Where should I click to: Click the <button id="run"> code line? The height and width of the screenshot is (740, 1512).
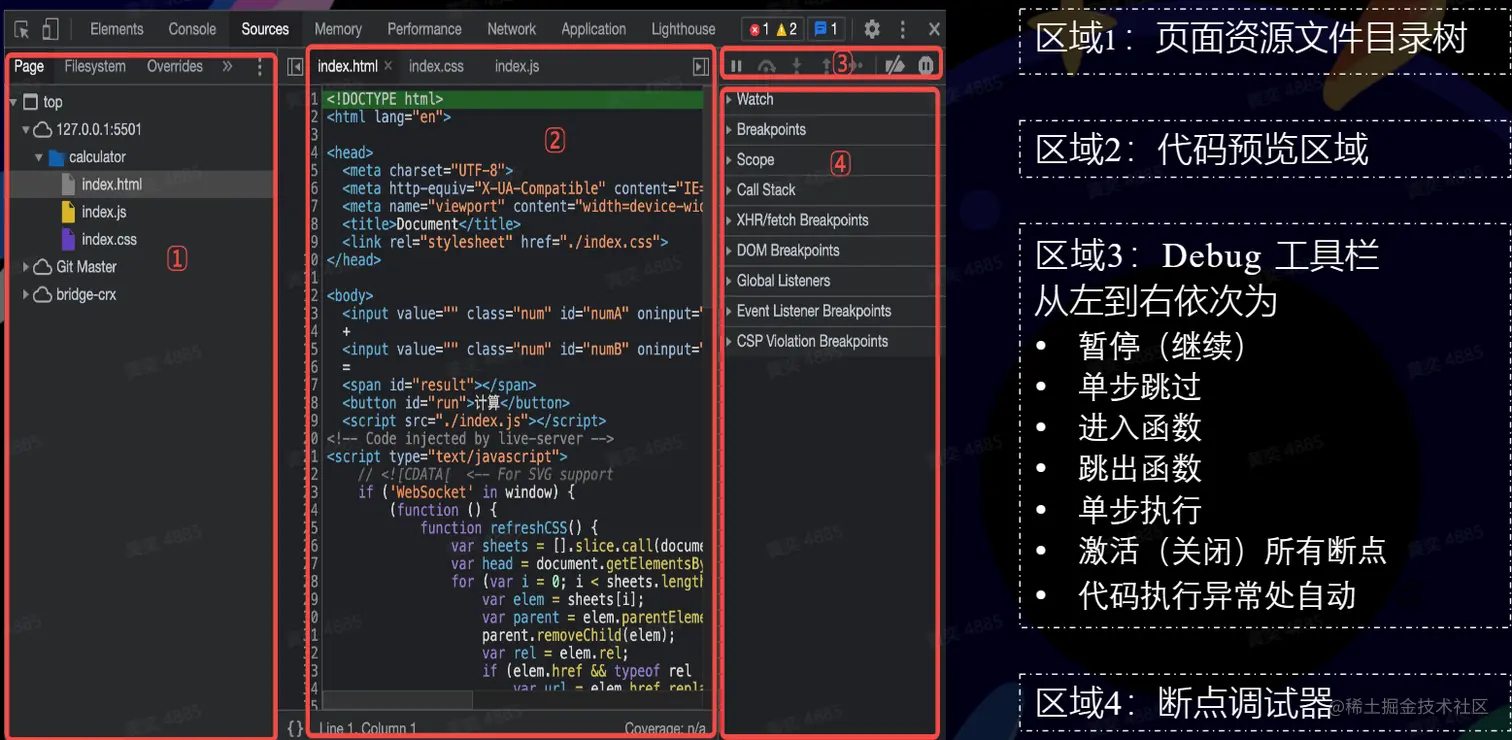(456, 403)
